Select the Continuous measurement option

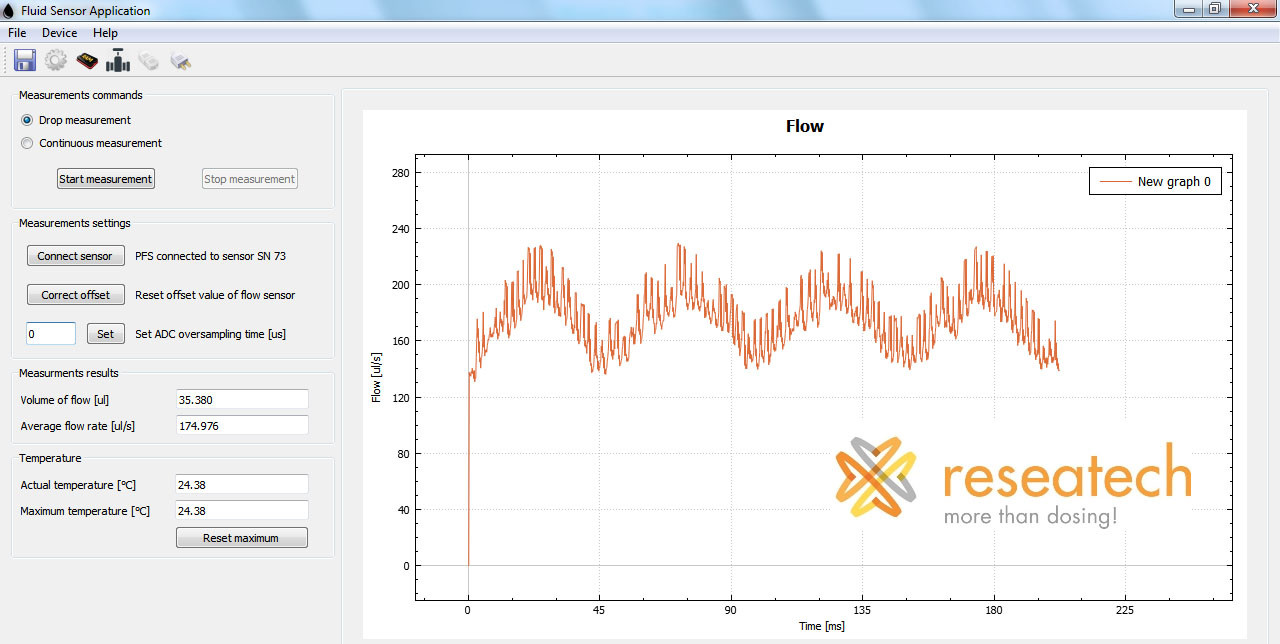[91, 143]
